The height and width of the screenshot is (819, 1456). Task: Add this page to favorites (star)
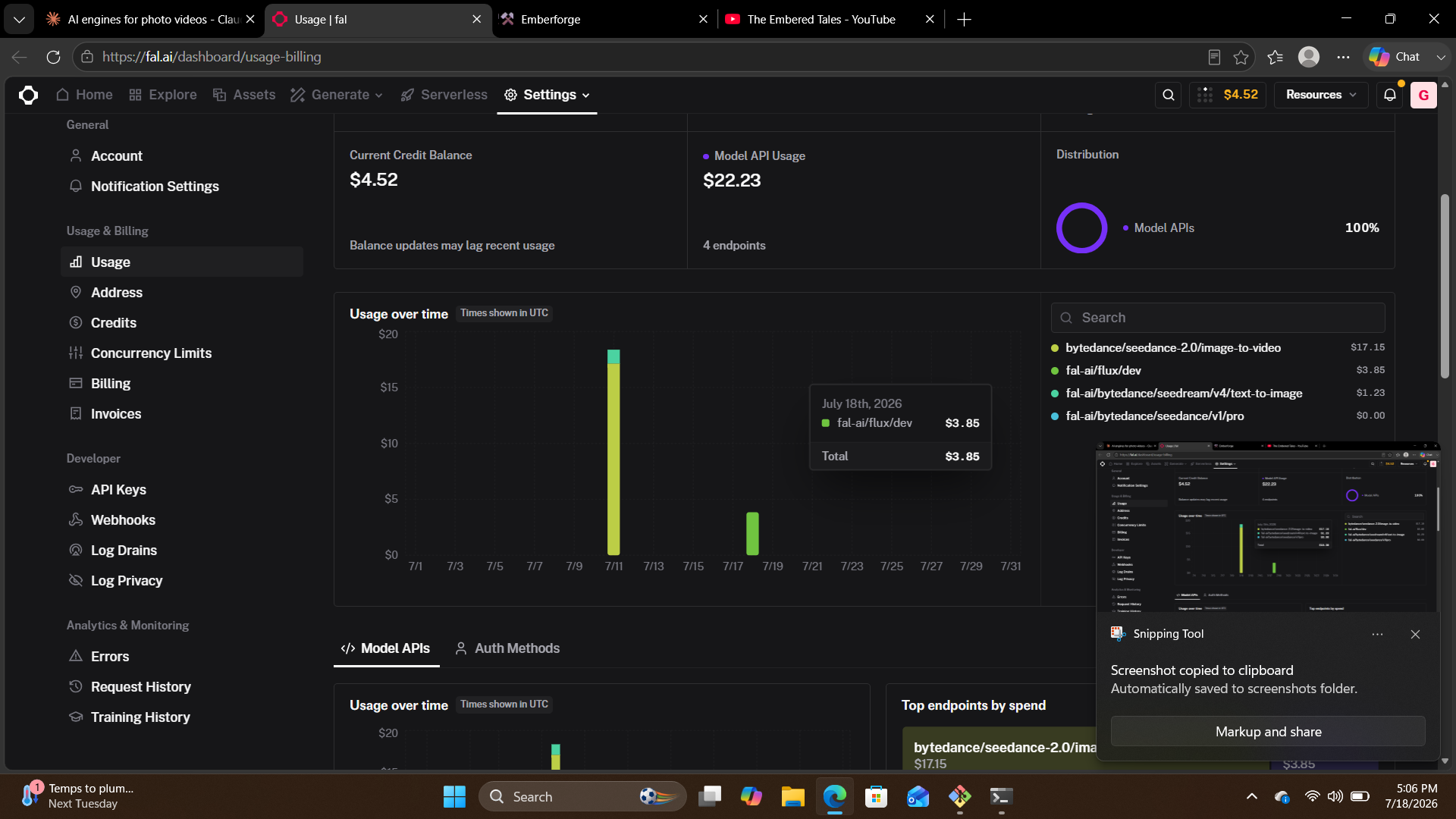[x=1241, y=57]
